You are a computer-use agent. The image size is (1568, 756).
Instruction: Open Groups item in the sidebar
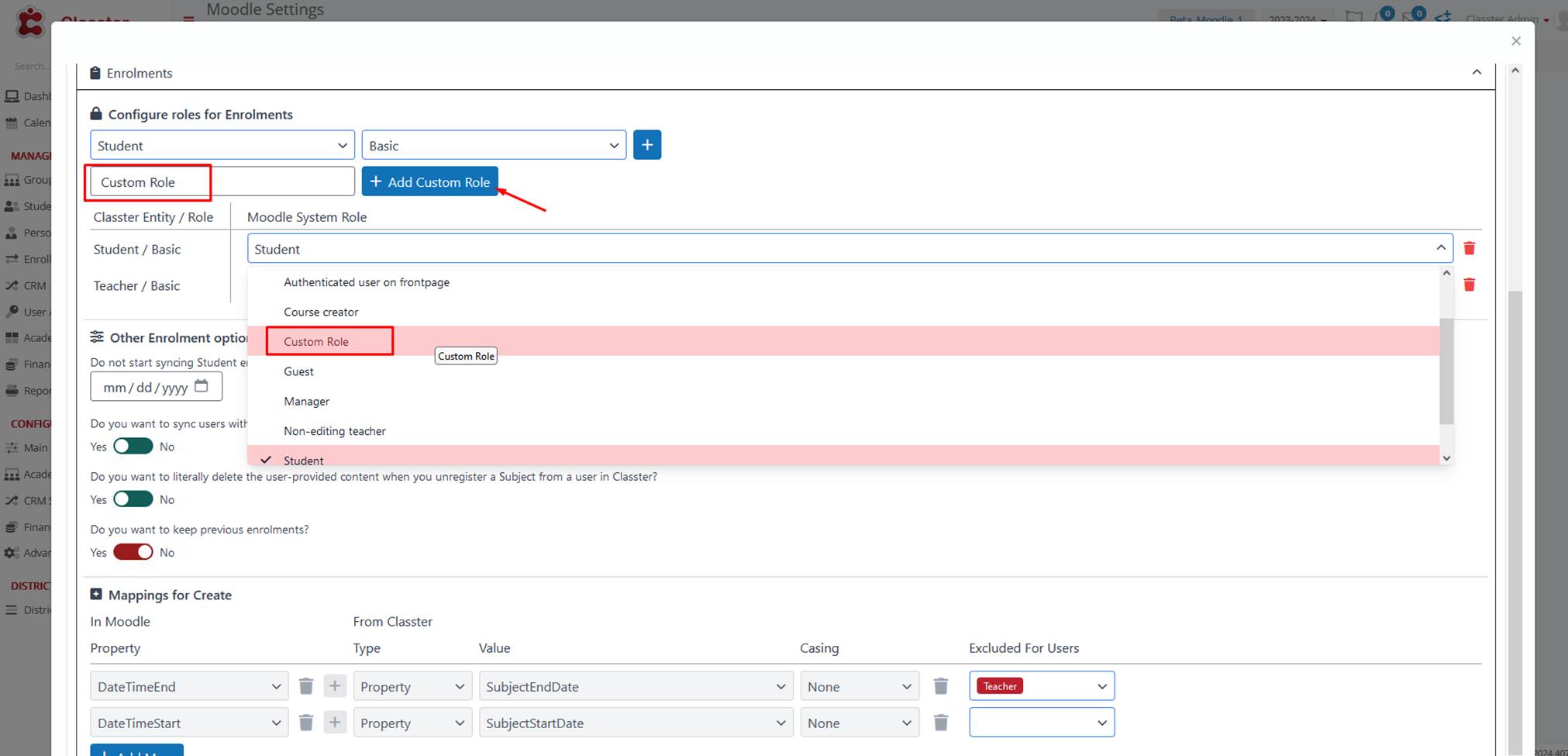(x=28, y=180)
